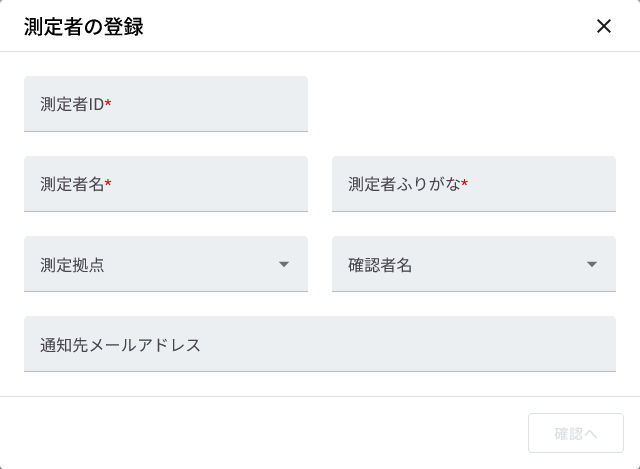Click the 測定拠点 dropdown arrow
The width and height of the screenshot is (640, 469).
284,265
